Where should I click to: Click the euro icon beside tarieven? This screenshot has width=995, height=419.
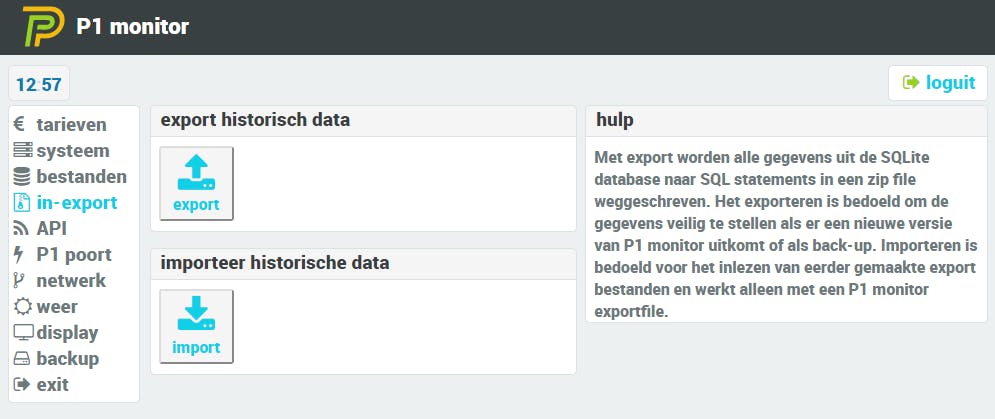coord(20,125)
